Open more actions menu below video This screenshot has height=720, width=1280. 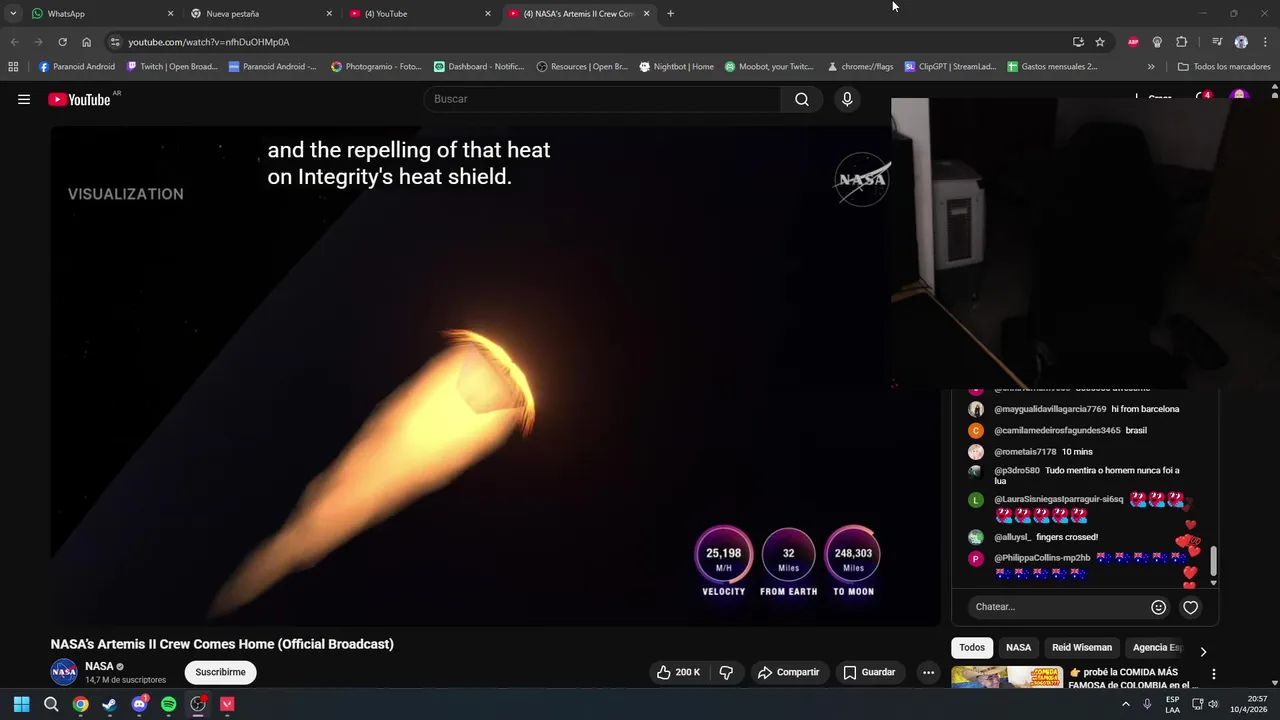(928, 672)
